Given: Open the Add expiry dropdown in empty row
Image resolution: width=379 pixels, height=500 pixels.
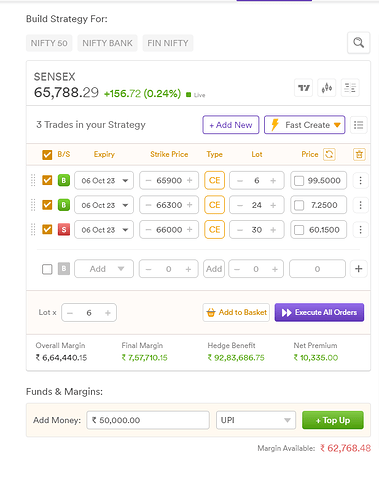Looking at the screenshot, I should pyautogui.click(x=104, y=269).
